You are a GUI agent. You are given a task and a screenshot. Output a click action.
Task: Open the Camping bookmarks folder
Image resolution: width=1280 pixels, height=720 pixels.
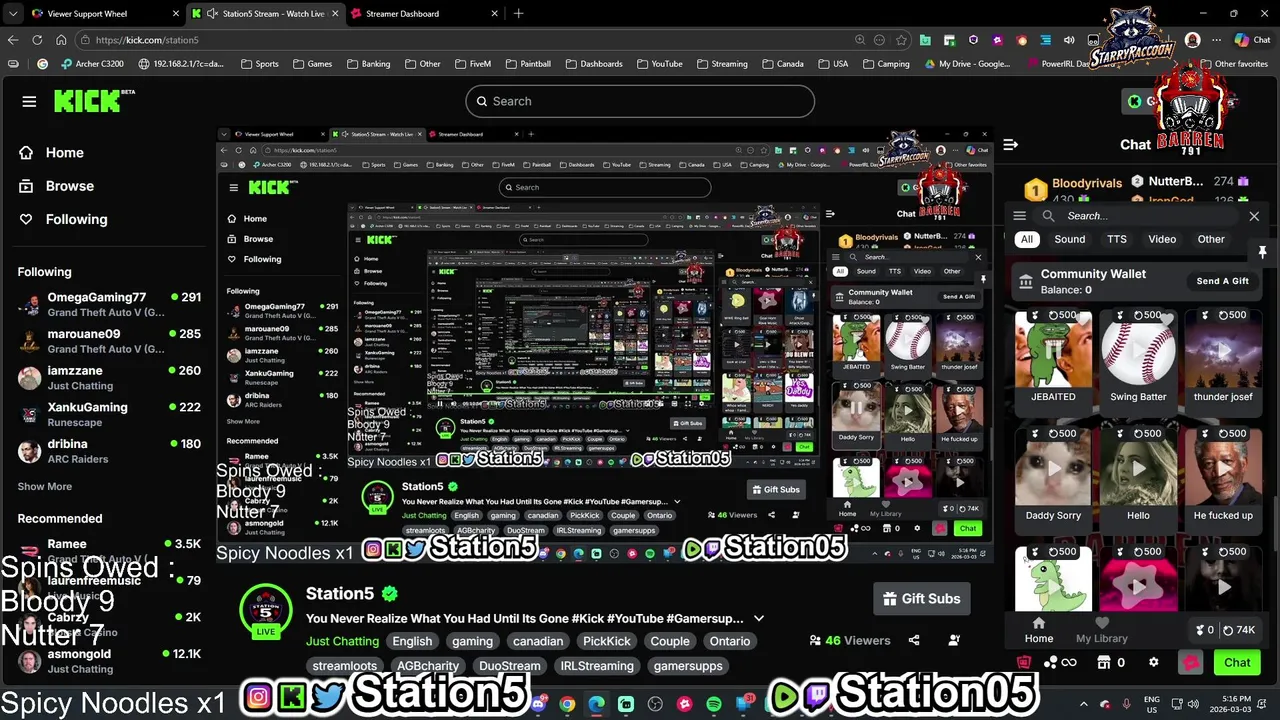pos(884,64)
